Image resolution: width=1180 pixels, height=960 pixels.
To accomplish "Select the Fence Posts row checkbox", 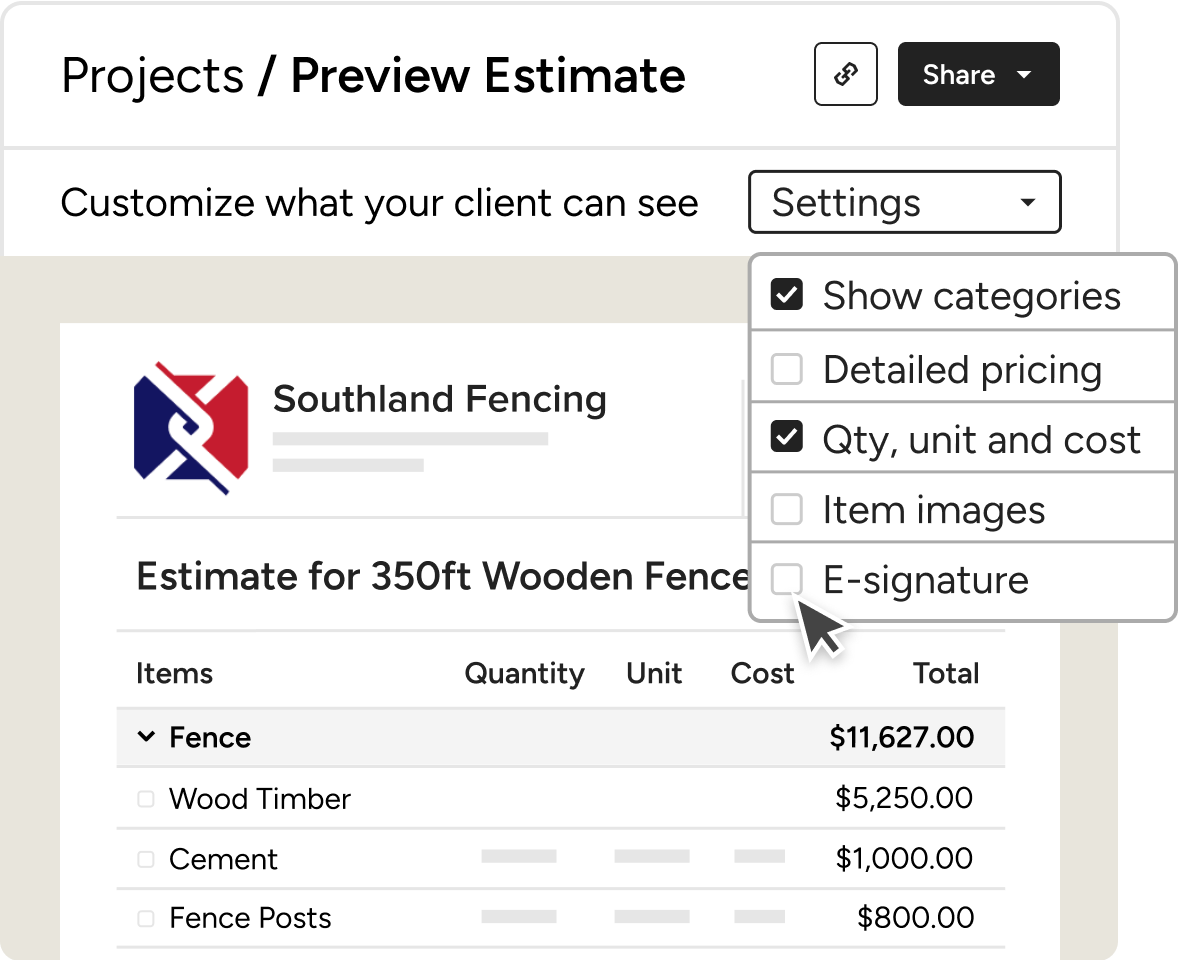I will point(146,918).
